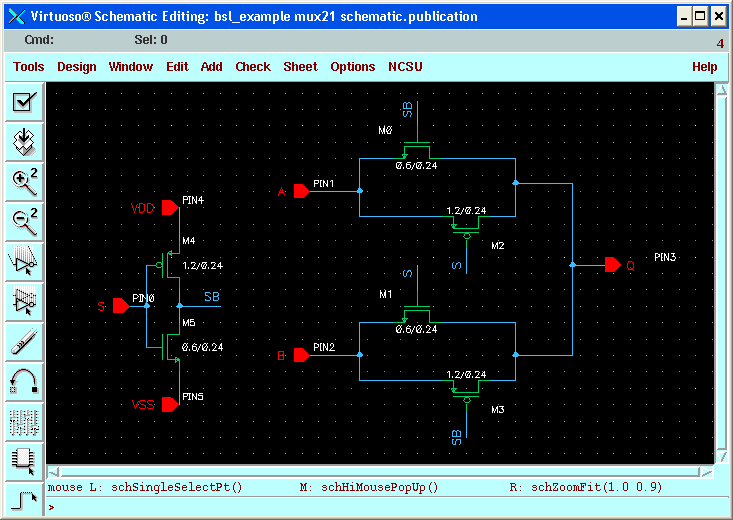Viewport: 733px width, 520px height.
Task: Click the schZoomFit(1.0 0.9) hint text
Action: click(596, 487)
